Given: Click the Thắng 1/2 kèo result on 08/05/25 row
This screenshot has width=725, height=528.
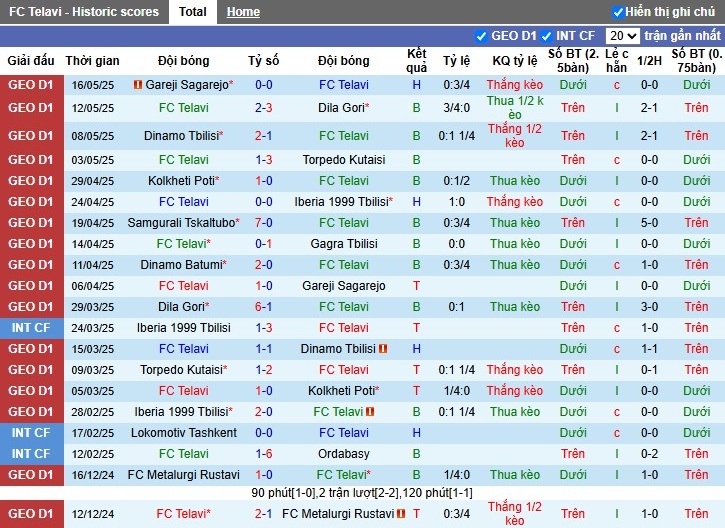Looking at the screenshot, I should click(x=515, y=135).
